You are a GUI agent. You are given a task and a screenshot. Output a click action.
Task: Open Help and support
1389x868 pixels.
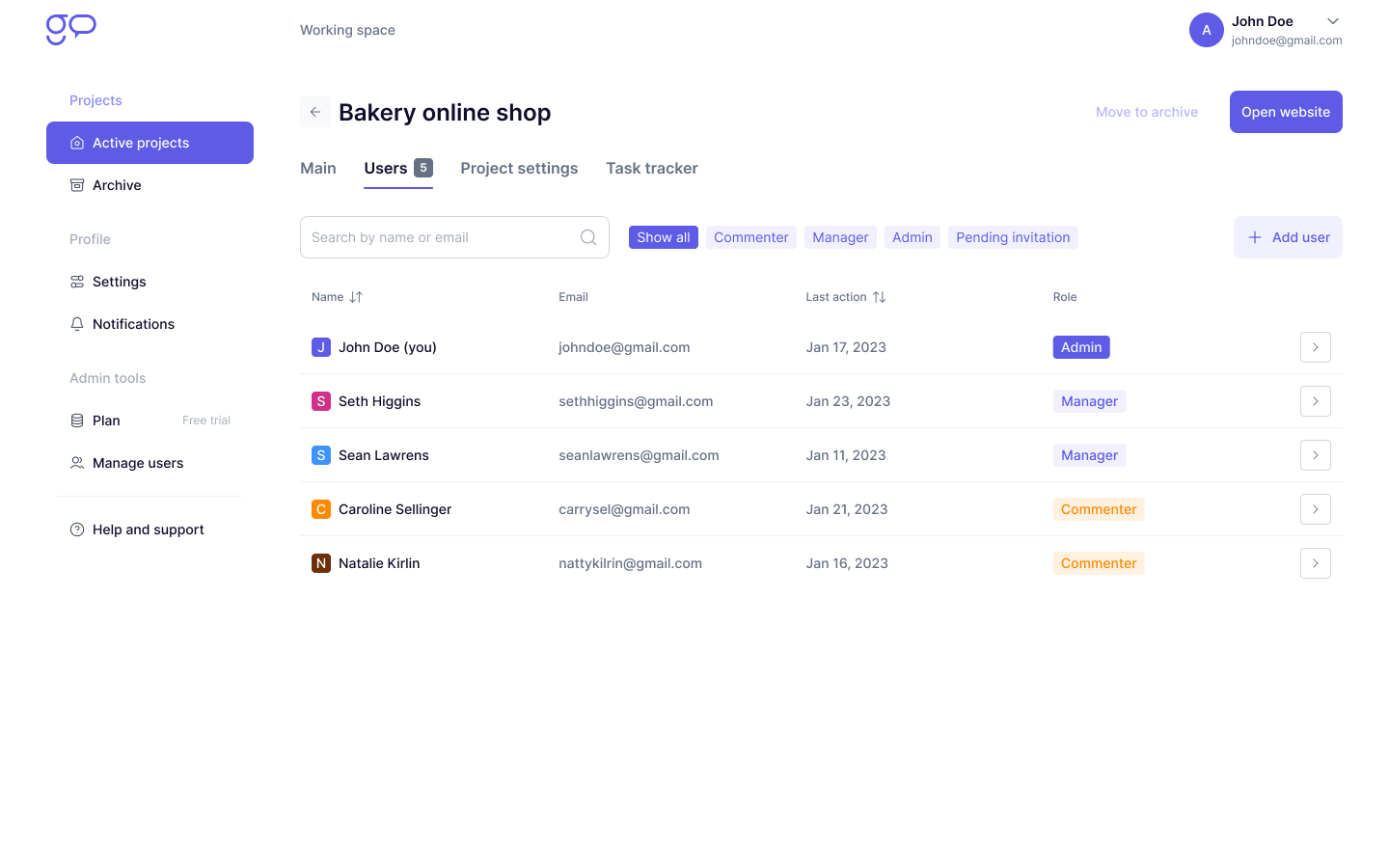(148, 529)
